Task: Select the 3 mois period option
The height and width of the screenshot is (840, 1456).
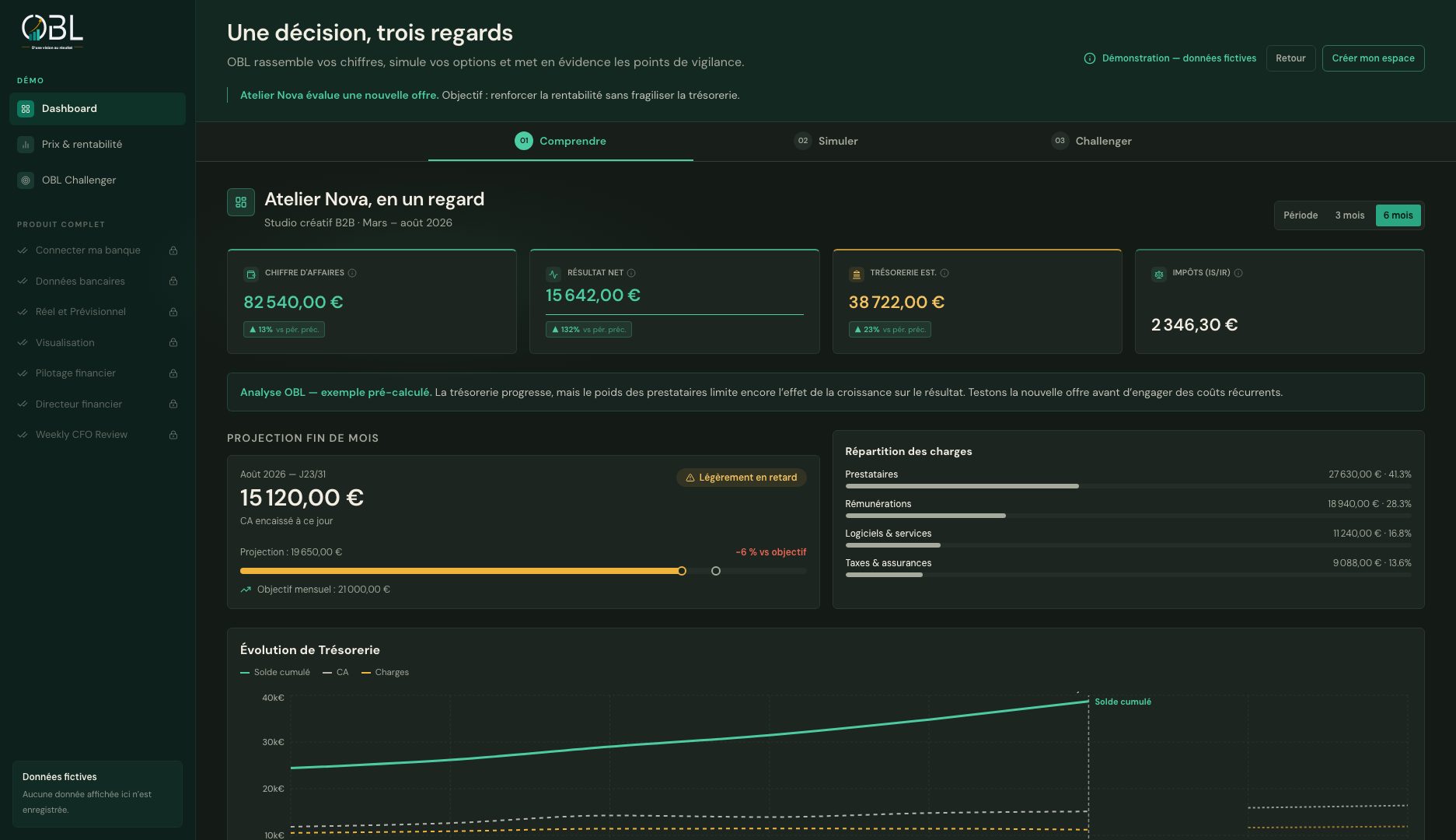Action: (1350, 215)
